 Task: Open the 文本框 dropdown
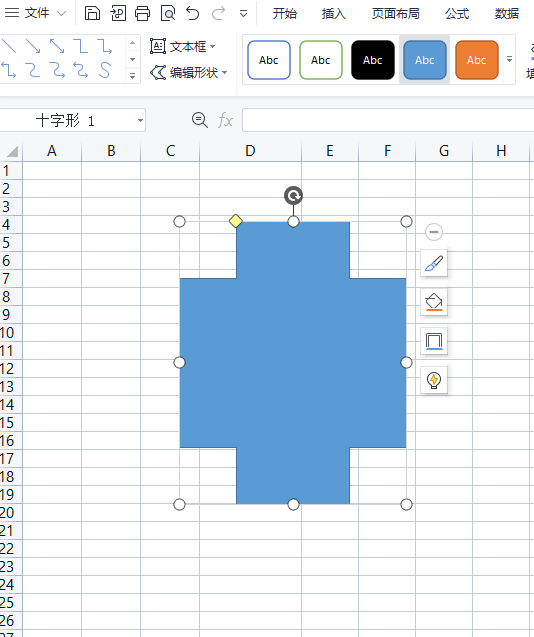(182, 47)
